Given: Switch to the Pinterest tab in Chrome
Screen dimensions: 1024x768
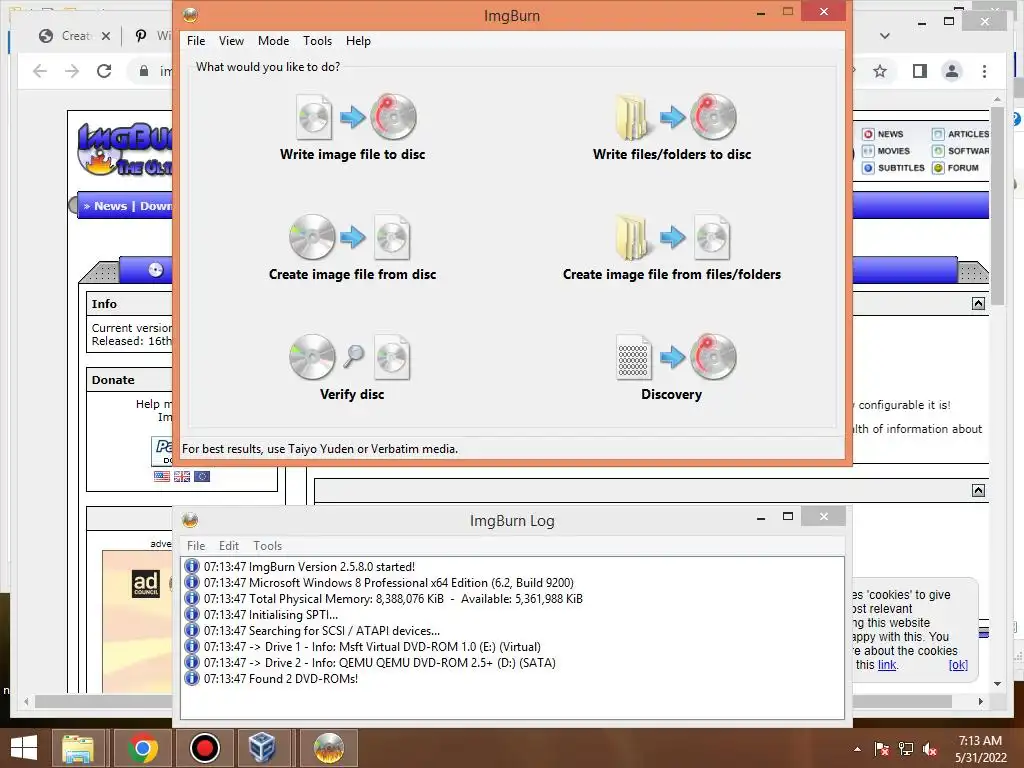Looking at the screenshot, I should point(153,36).
